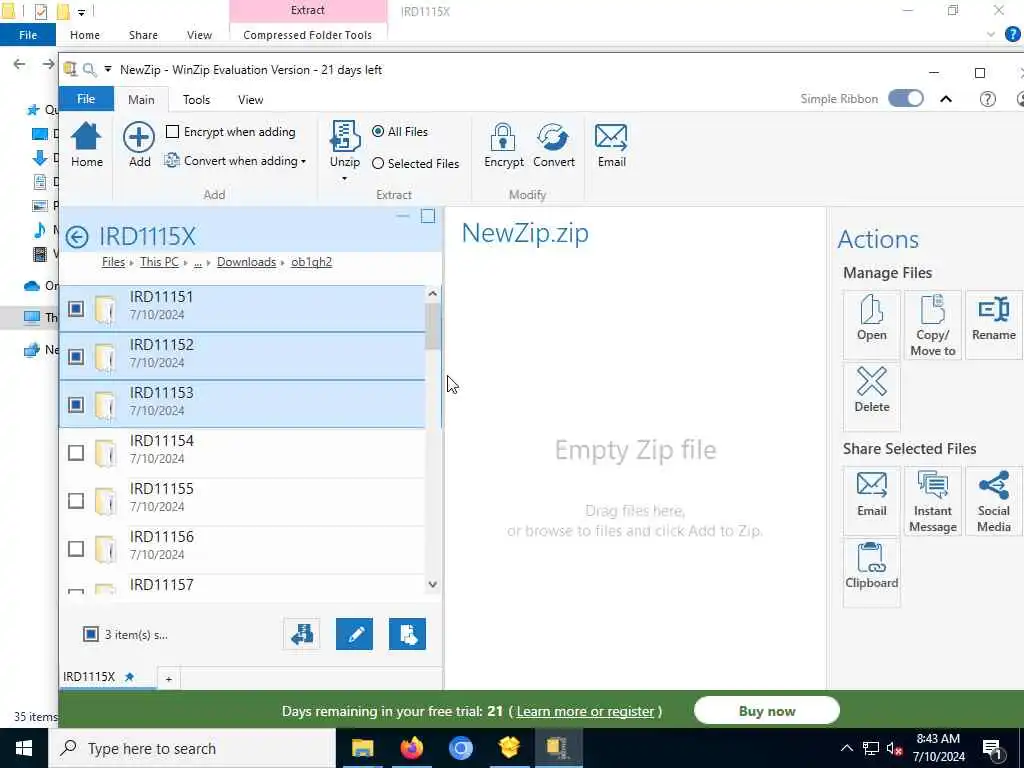Open the WinZip help question icon
The width and height of the screenshot is (1024, 768).
987,99
